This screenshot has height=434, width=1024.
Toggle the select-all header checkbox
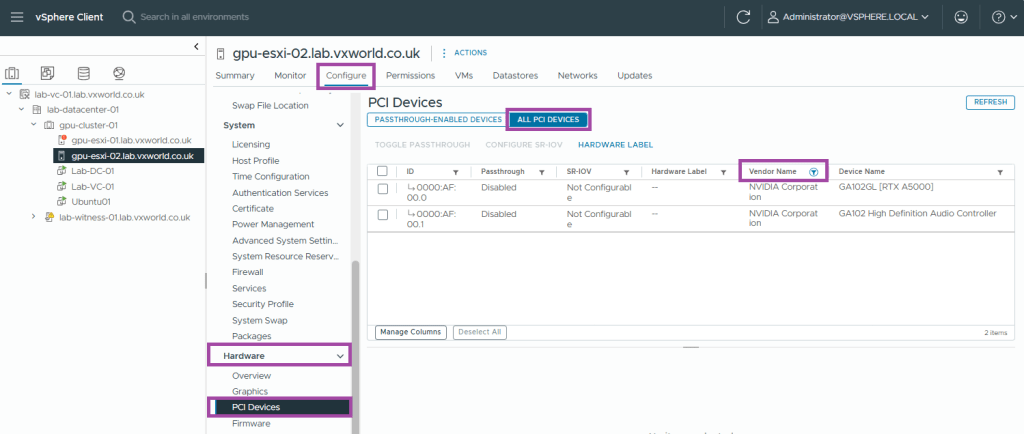[382, 171]
